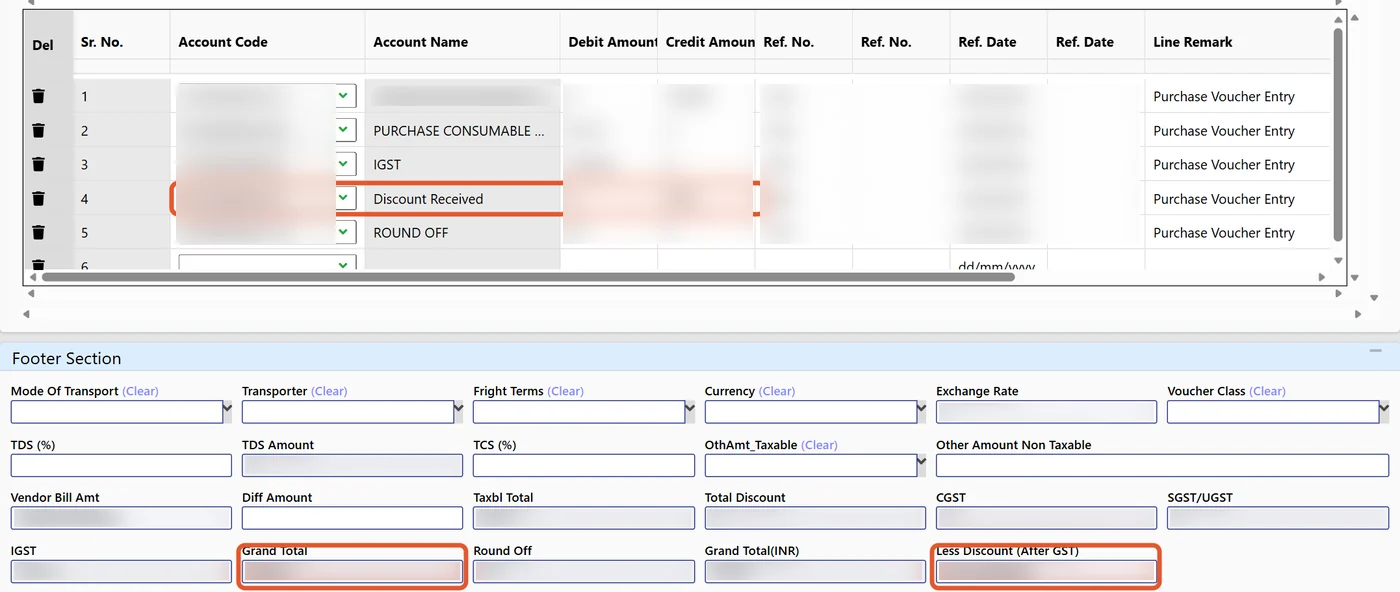1400x592 pixels.
Task: Open Account Code dropdown in row 1
Action: click(344, 96)
